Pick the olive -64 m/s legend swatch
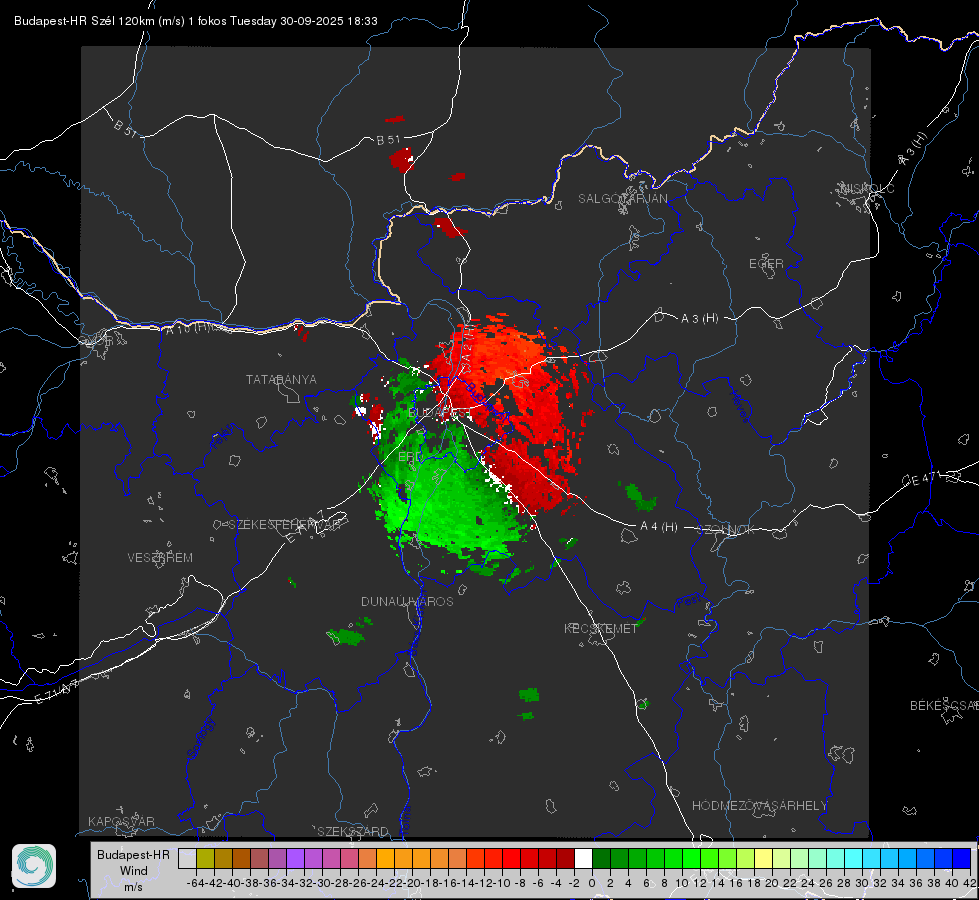The width and height of the screenshot is (979, 900). point(205,858)
